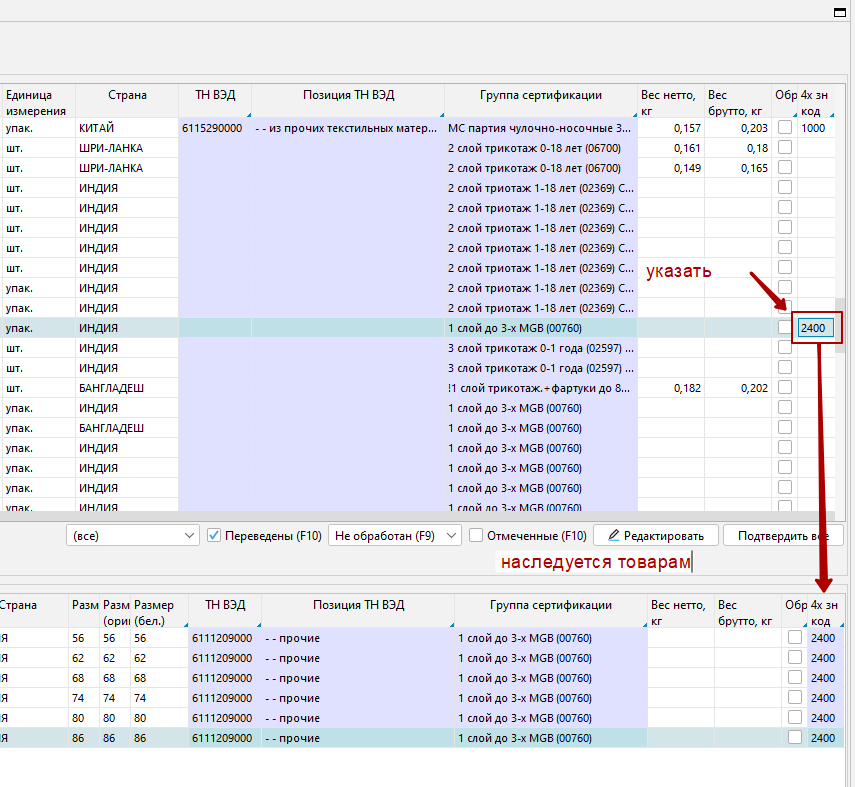
Task: Click the МС партия чулочно-носочные certification cell
Action: point(540,128)
